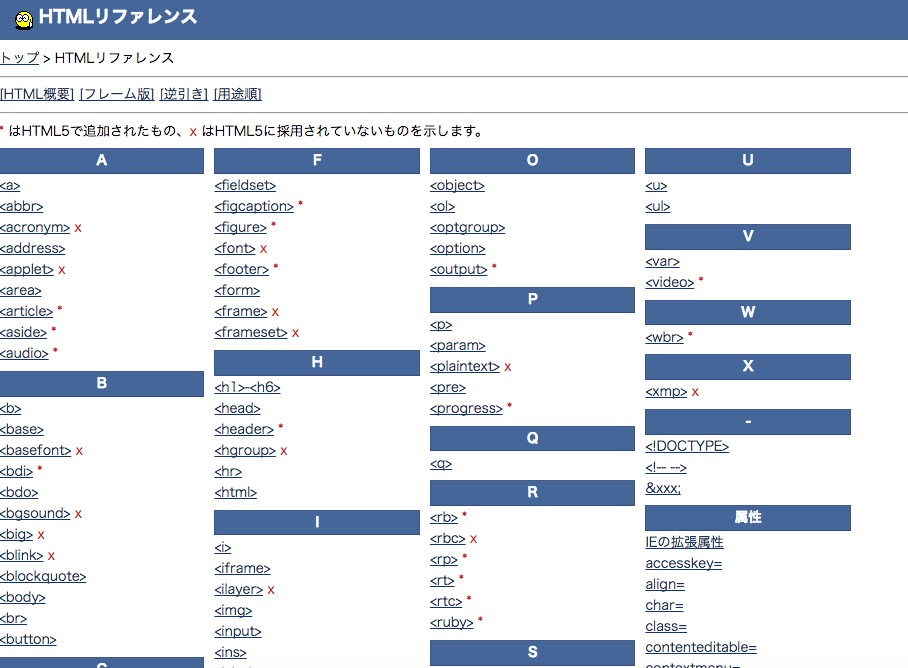The width and height of the screenshot is (908, 668).
Task: Open the <img> tag reference
Action: pos(233,611)
